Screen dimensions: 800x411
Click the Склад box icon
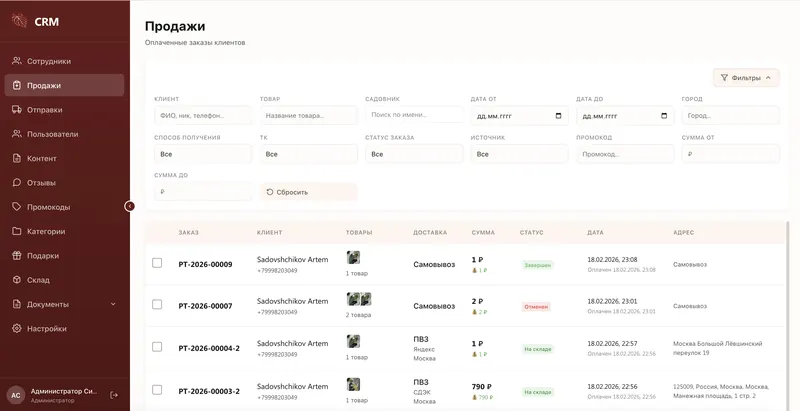click(17, 279)
